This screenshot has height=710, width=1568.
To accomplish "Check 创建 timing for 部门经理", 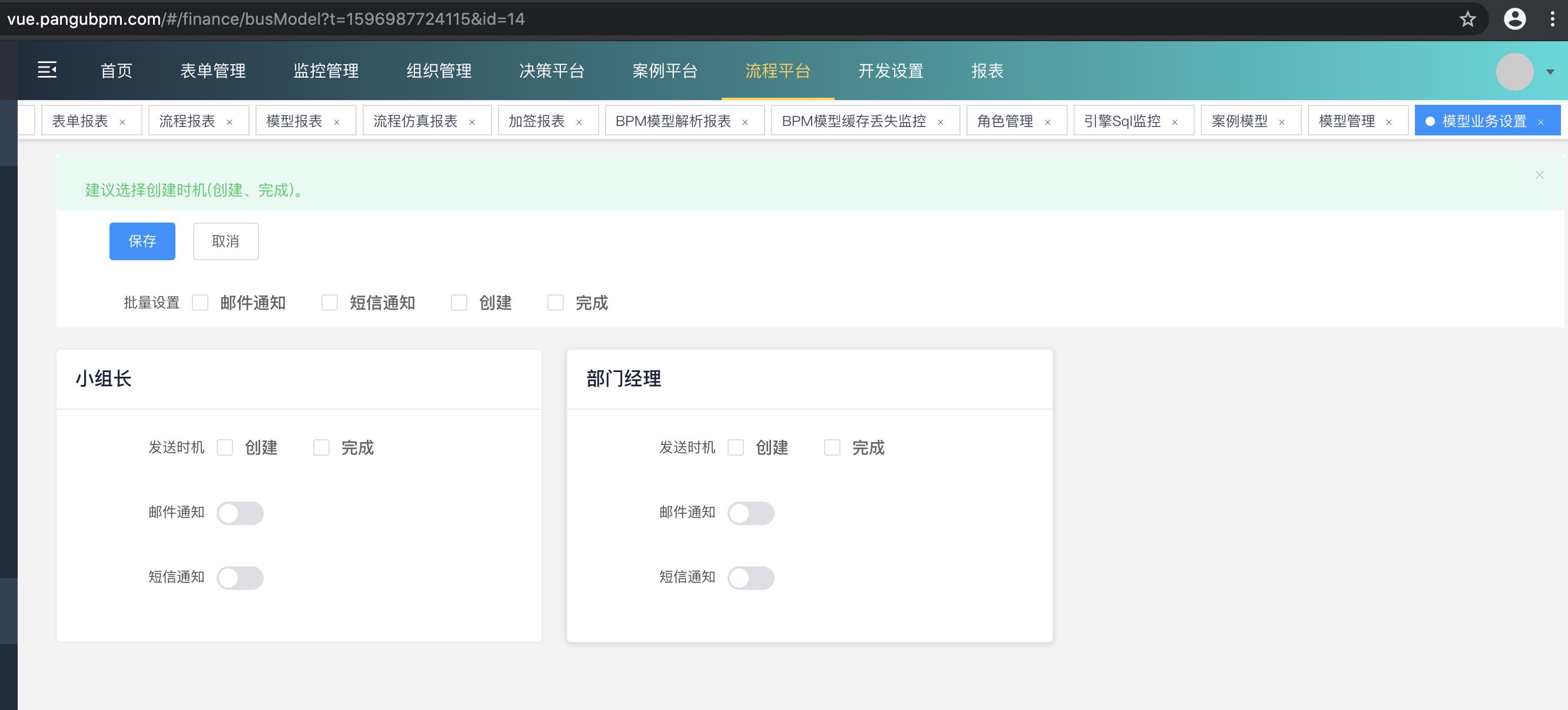I will [736, 447].
